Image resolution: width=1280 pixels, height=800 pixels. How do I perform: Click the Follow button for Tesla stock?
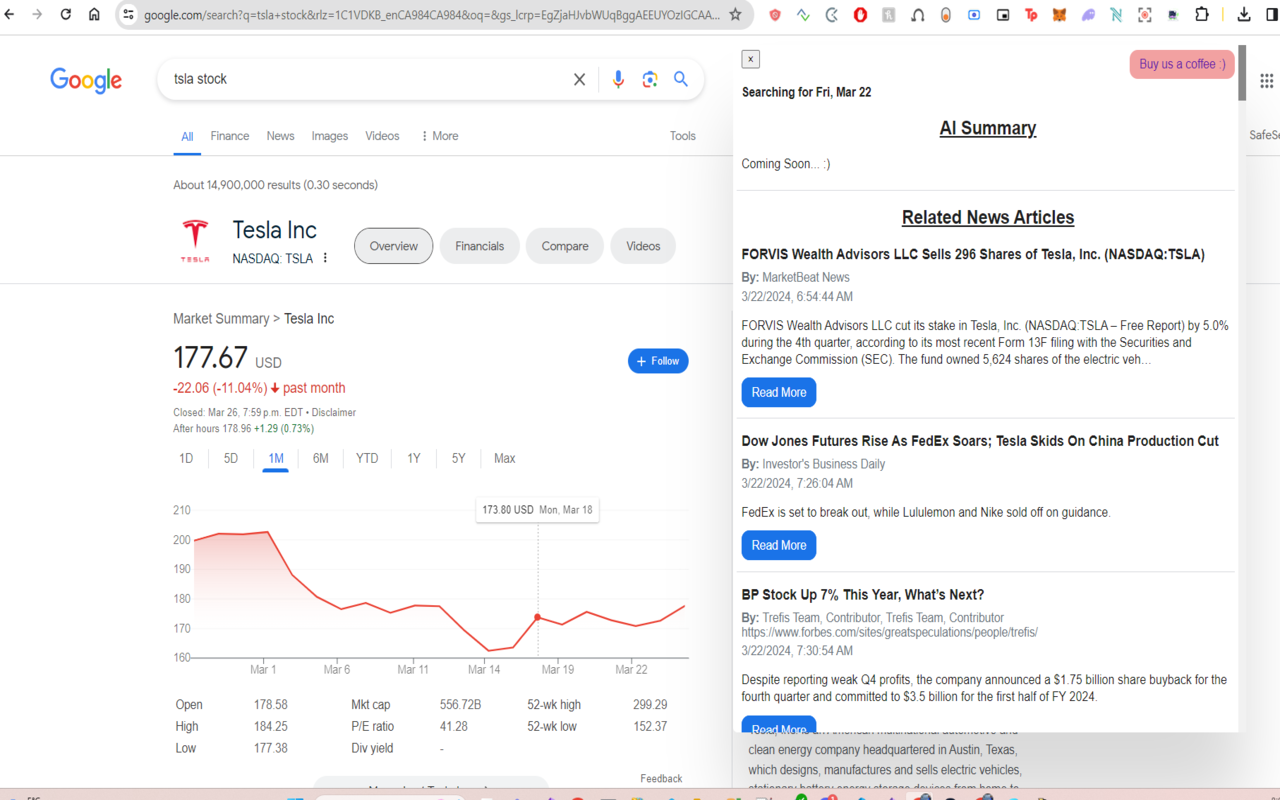[x=657, y=361]
